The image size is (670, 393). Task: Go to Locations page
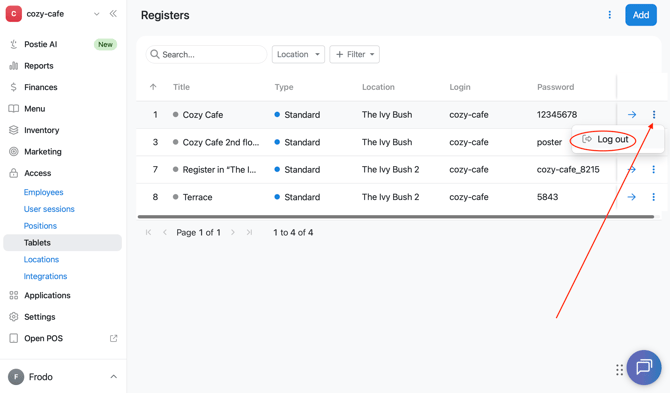[x=41, y=259]
